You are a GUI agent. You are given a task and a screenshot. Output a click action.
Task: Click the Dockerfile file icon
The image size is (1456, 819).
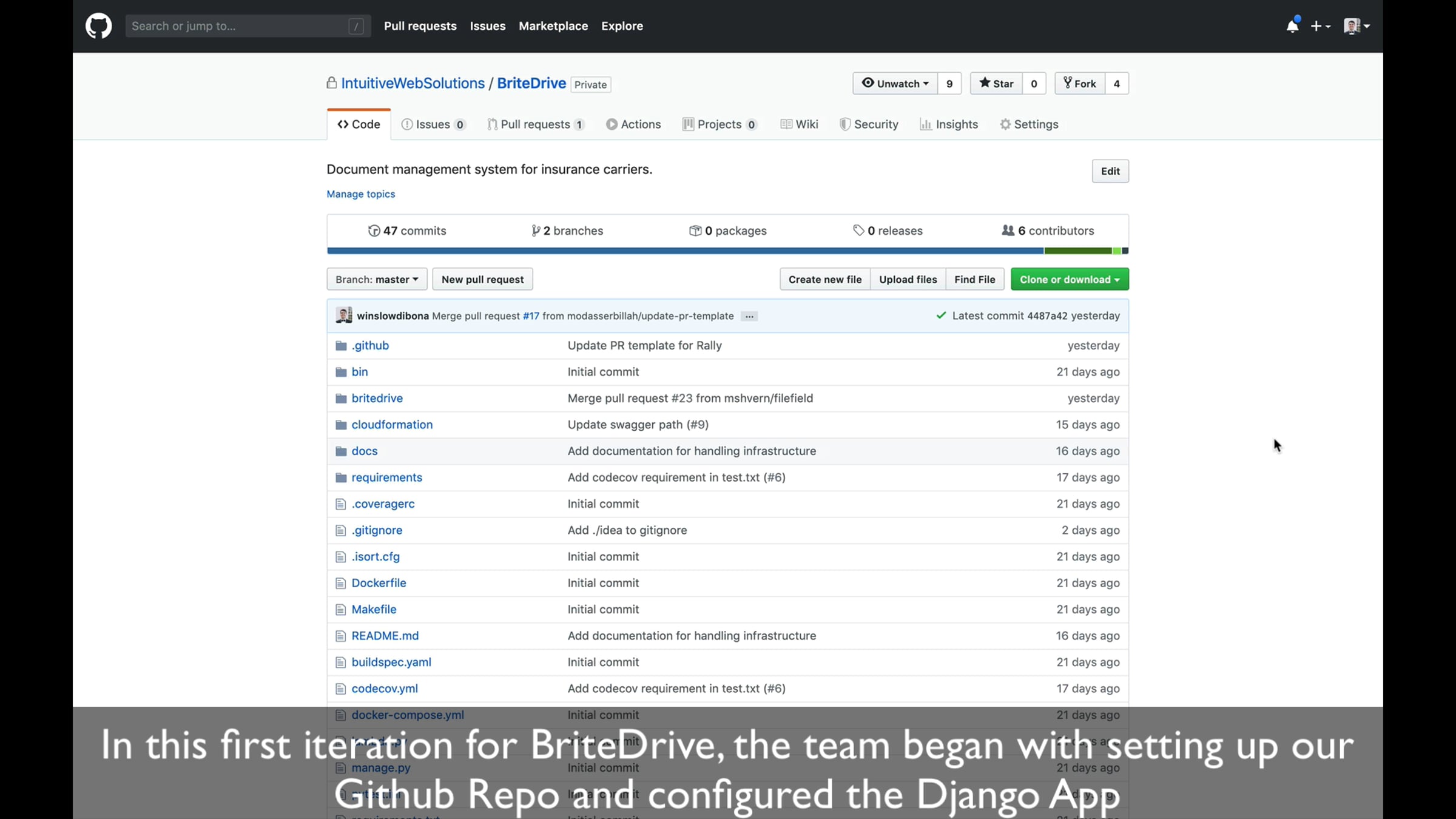[x=340, y=583]
